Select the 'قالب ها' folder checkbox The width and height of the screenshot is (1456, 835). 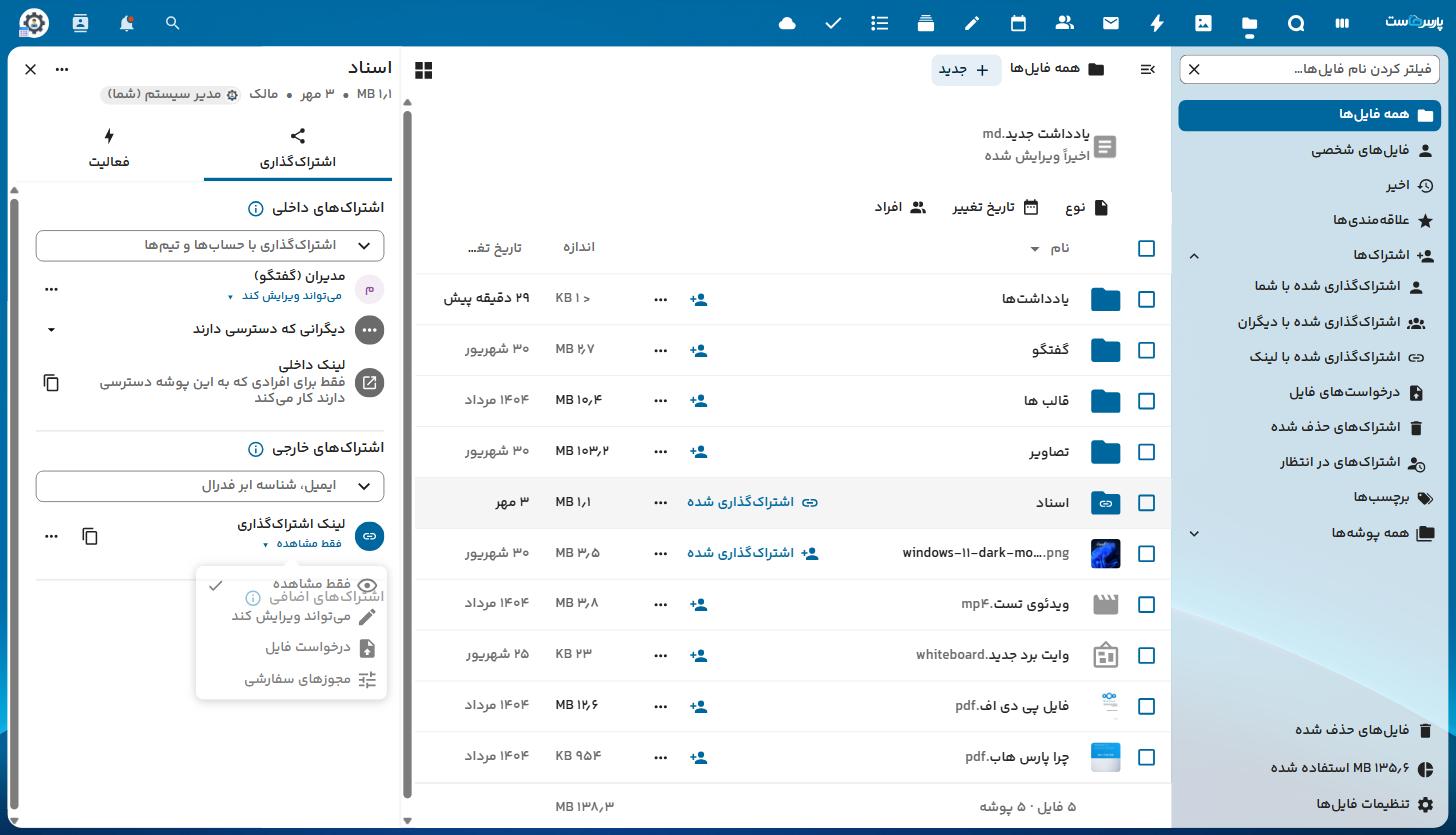[1146, 401]
